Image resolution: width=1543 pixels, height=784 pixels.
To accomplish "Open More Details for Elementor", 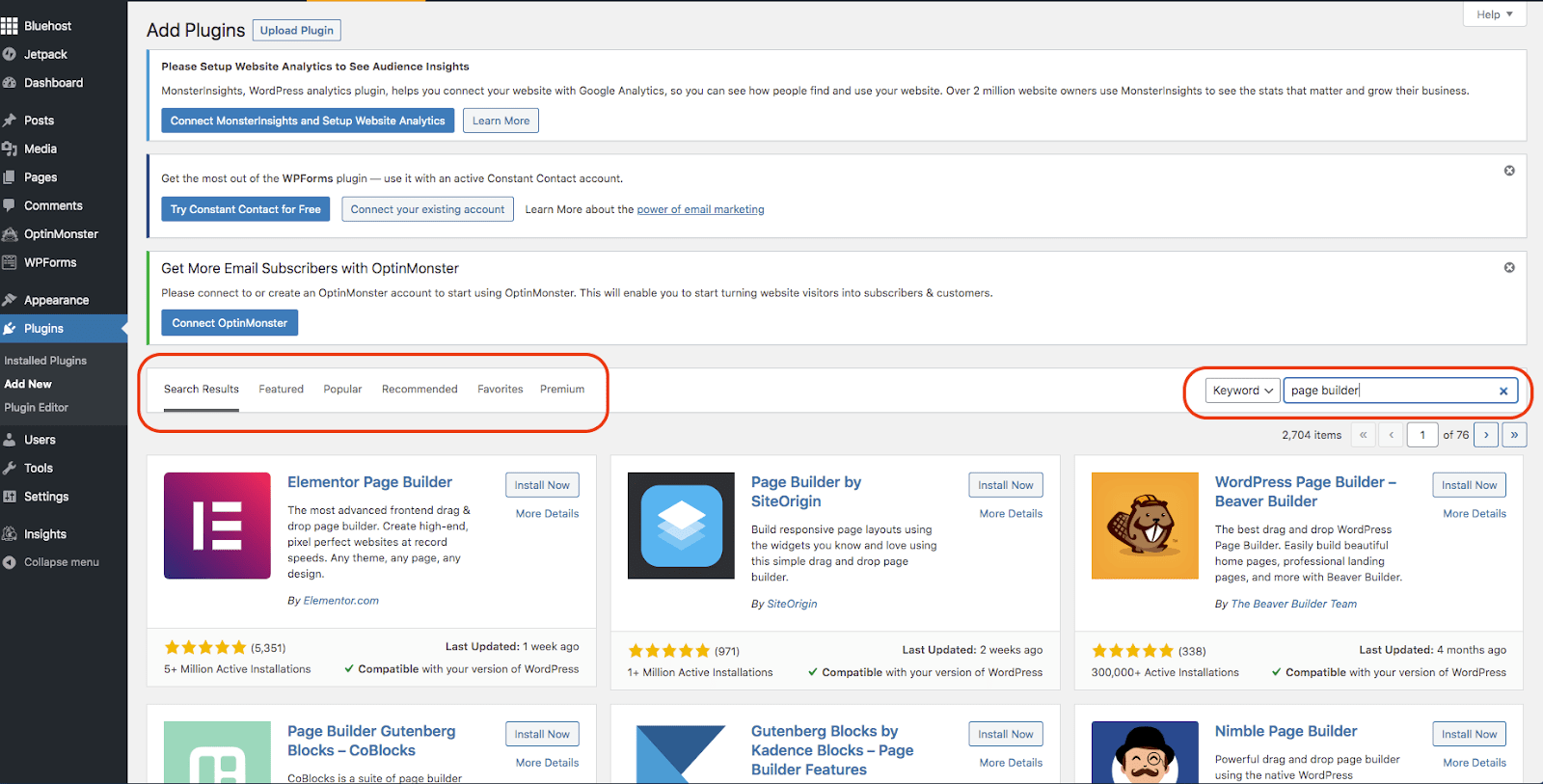I will [x=547, y=514].
